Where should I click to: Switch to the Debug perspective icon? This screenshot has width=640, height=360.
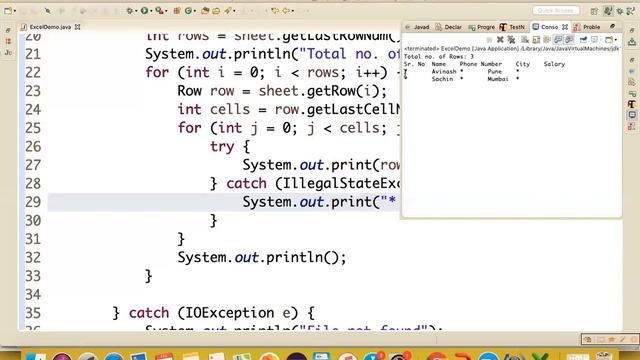pyautogui.click(x=620, y=11)
